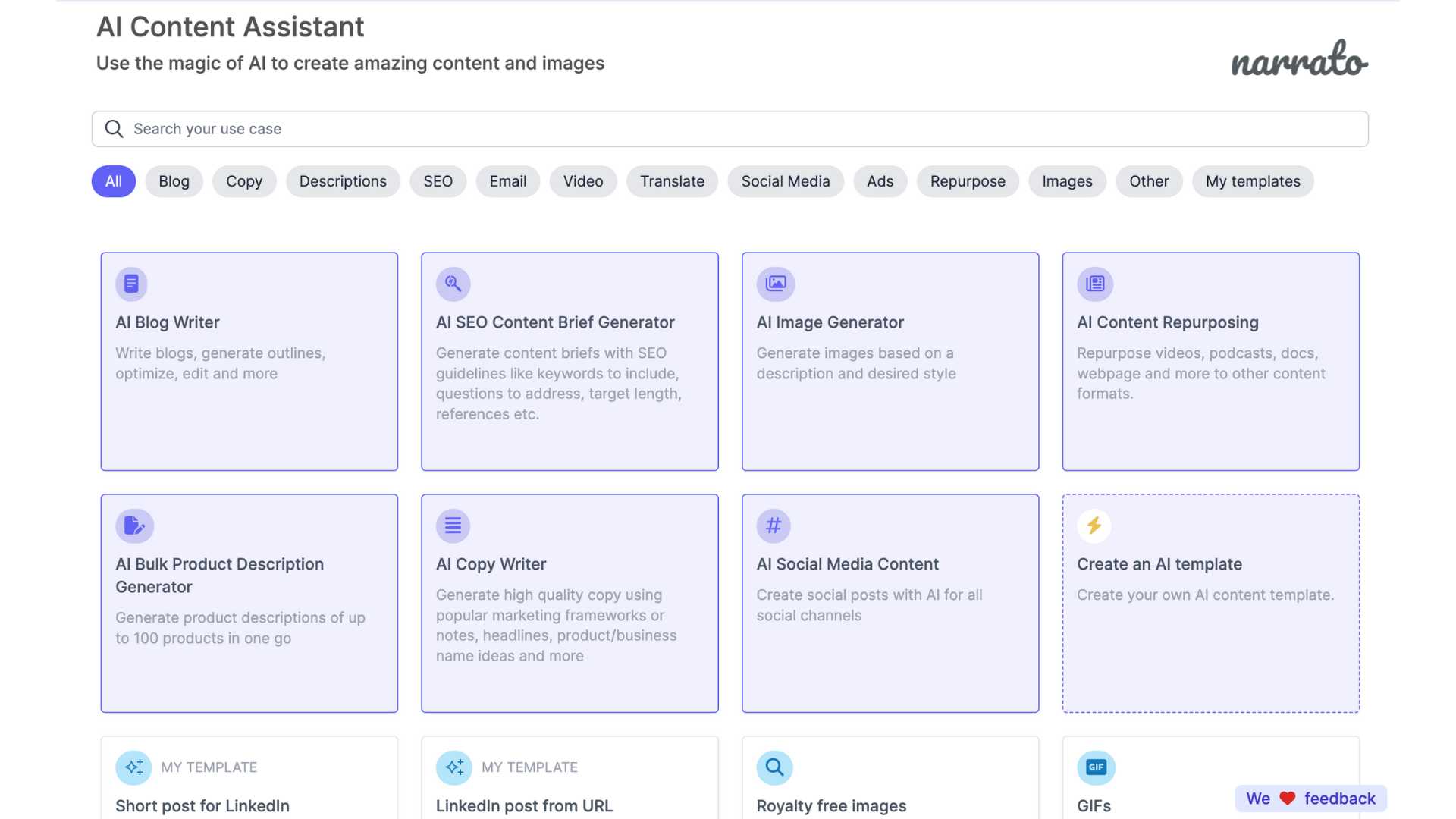This screenshot has width=1456, height=819.
Task: Expand the Other category filter
Action: [x=1148, y=181]
